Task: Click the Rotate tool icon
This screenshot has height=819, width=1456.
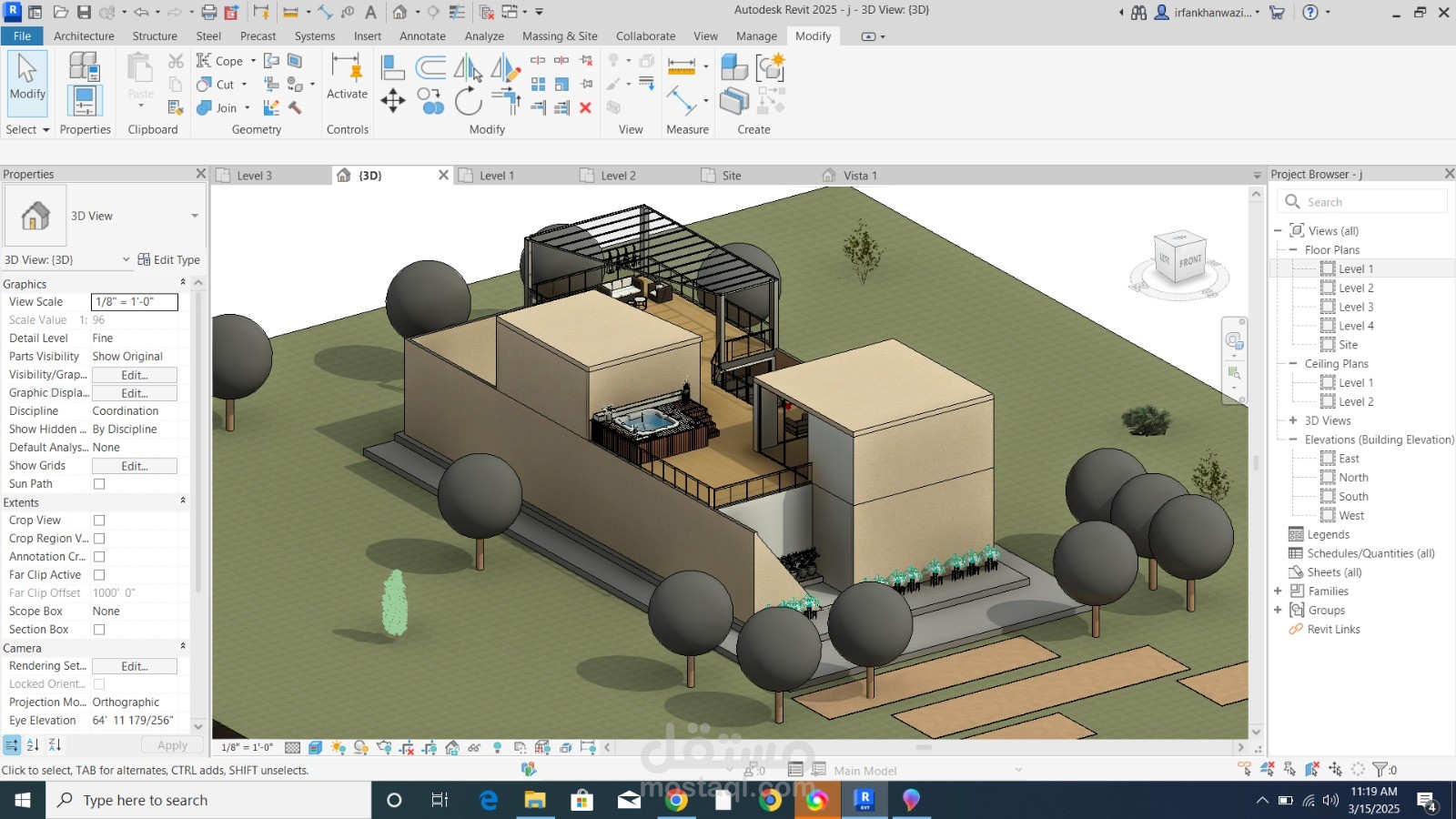Action: click(468, 100)
